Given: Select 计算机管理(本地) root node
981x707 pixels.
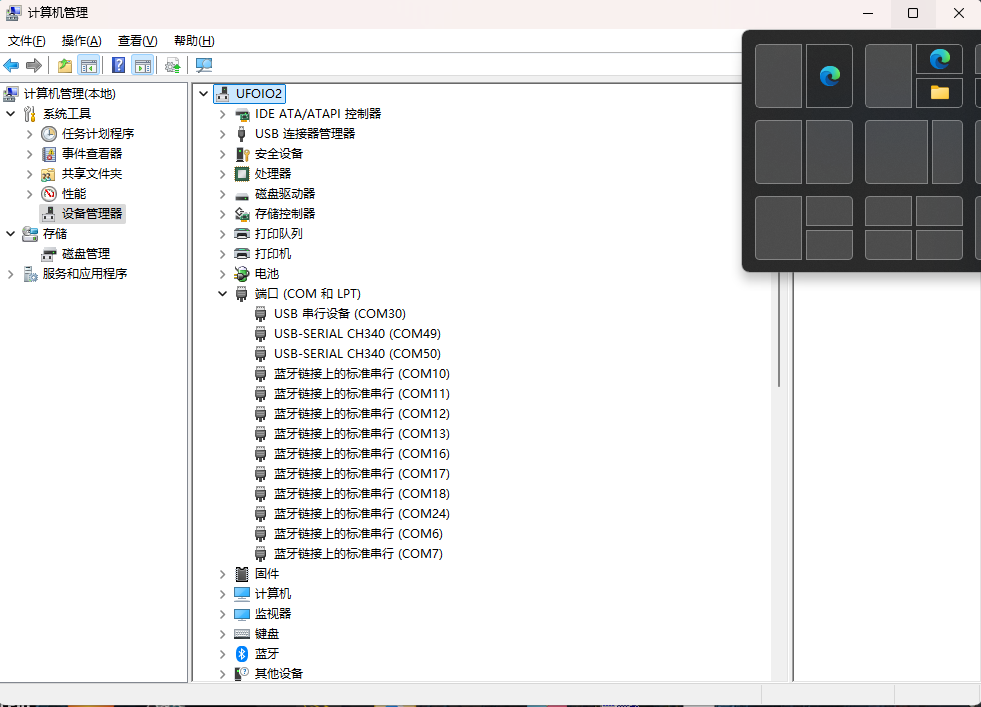Looking at the screenshot, I should (x=69, y=94).
